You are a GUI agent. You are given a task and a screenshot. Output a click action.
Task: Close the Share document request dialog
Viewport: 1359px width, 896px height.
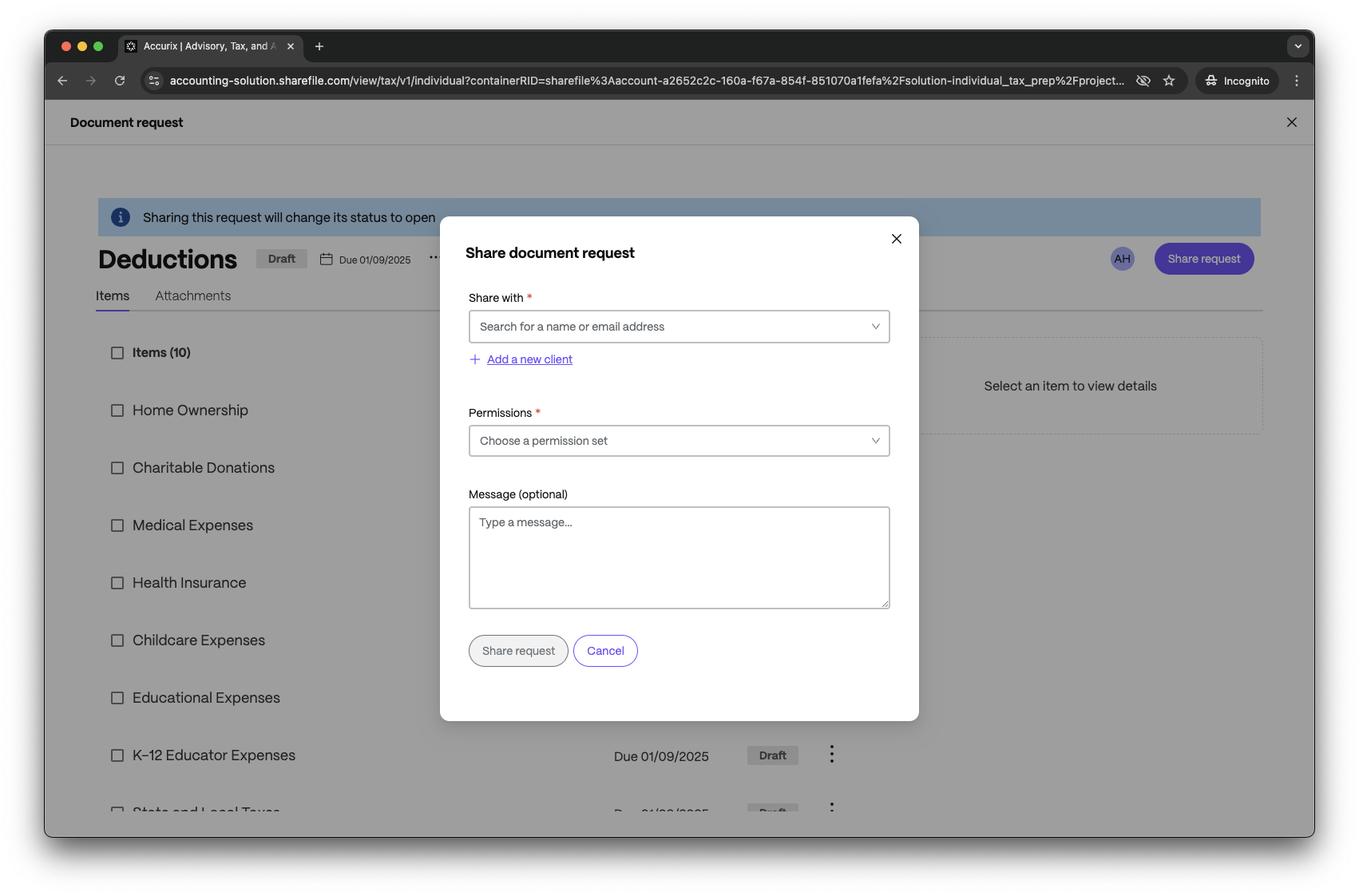pos(897,239)
